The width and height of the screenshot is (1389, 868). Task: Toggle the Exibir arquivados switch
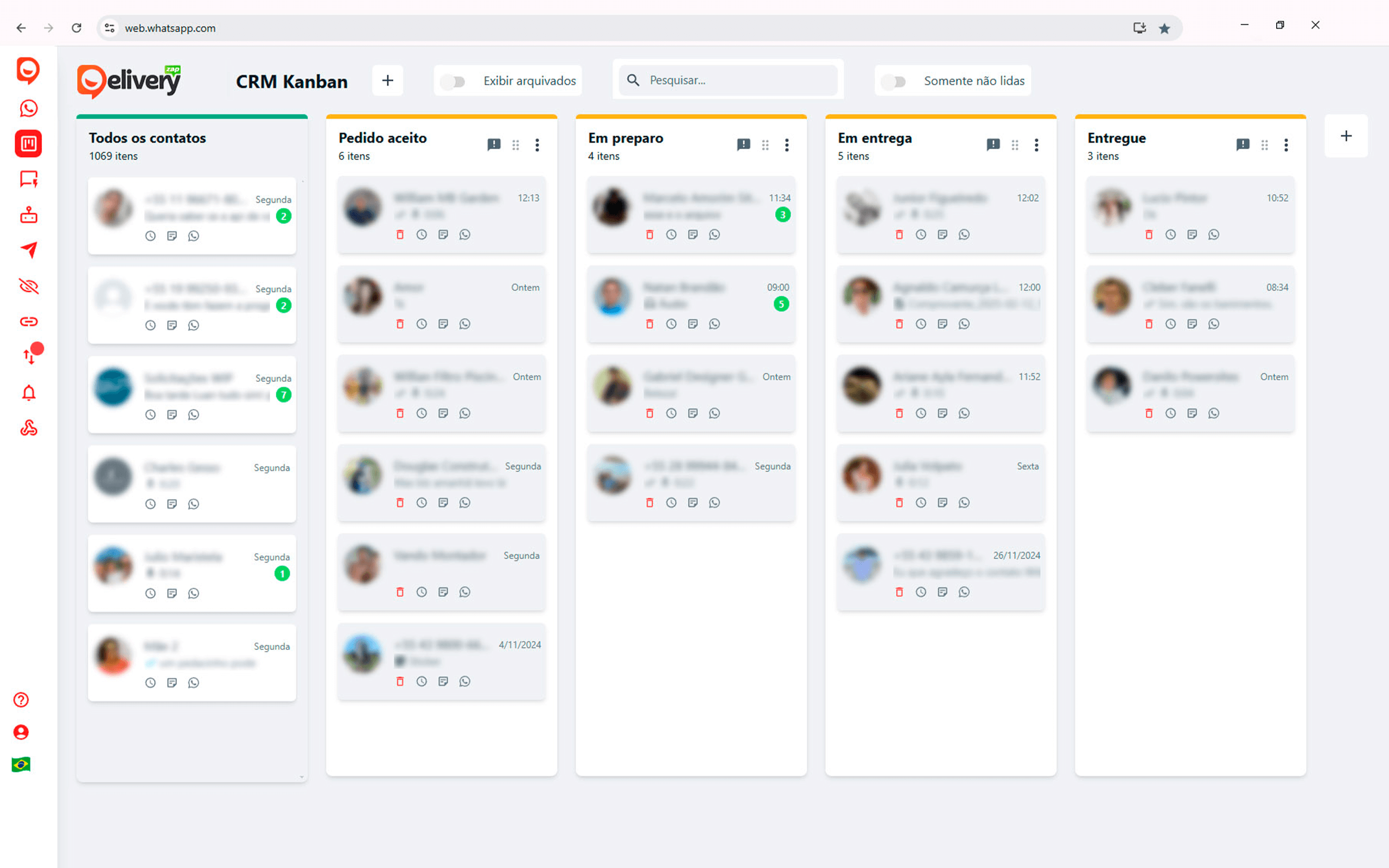point(454,81)
